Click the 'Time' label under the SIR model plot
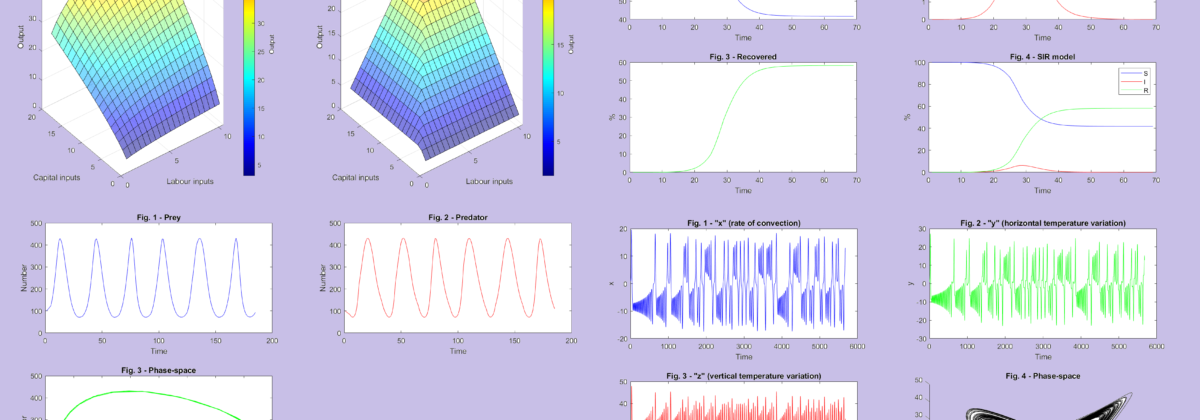 click(1043, 190)
